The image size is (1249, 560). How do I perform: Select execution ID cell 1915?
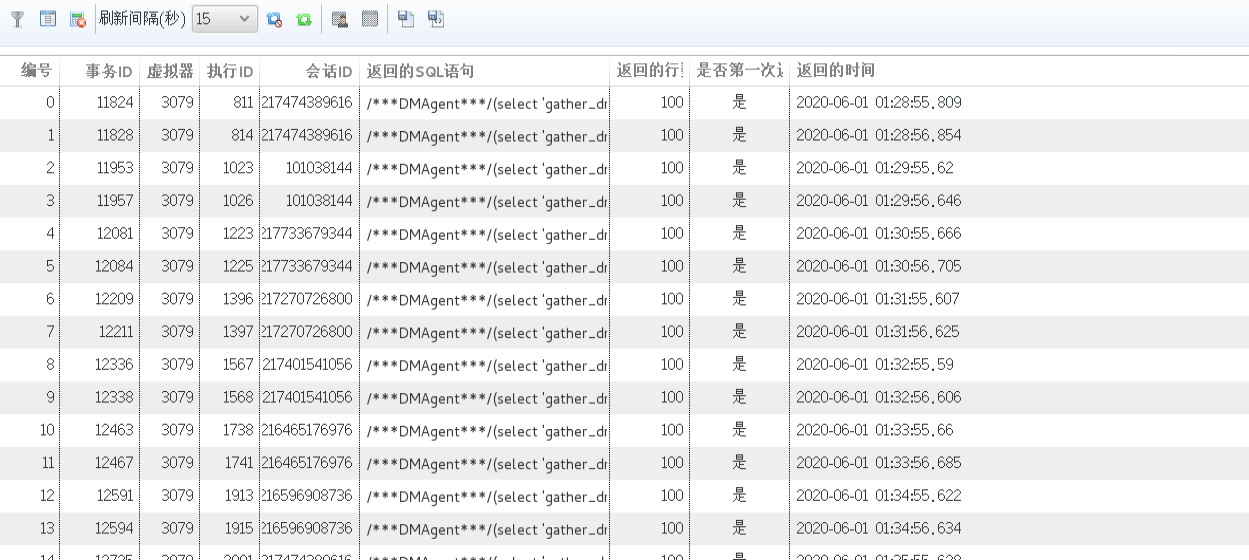point(239,528)
